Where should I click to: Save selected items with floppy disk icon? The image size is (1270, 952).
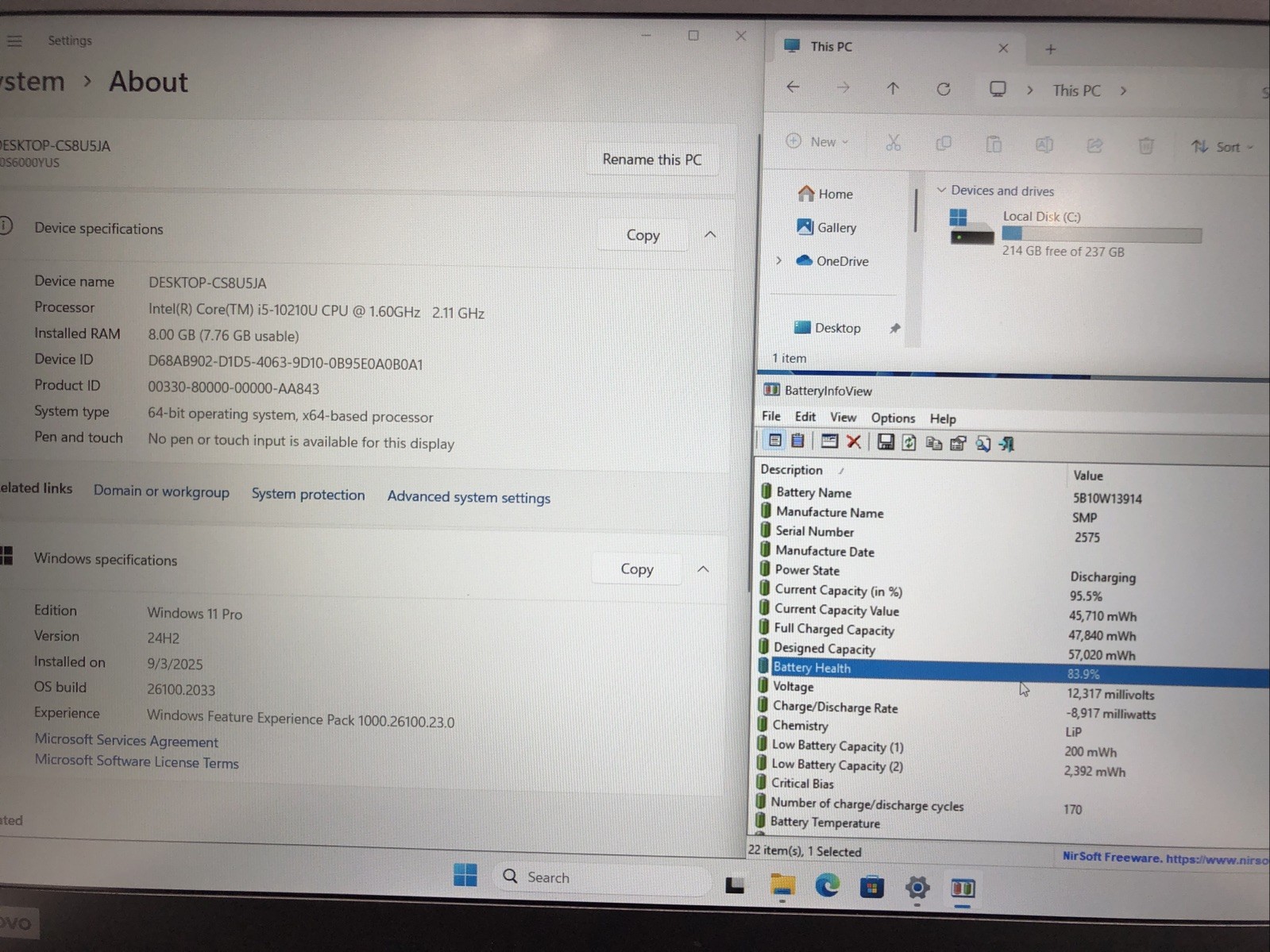pyautogui.click(x=886, y=442)
